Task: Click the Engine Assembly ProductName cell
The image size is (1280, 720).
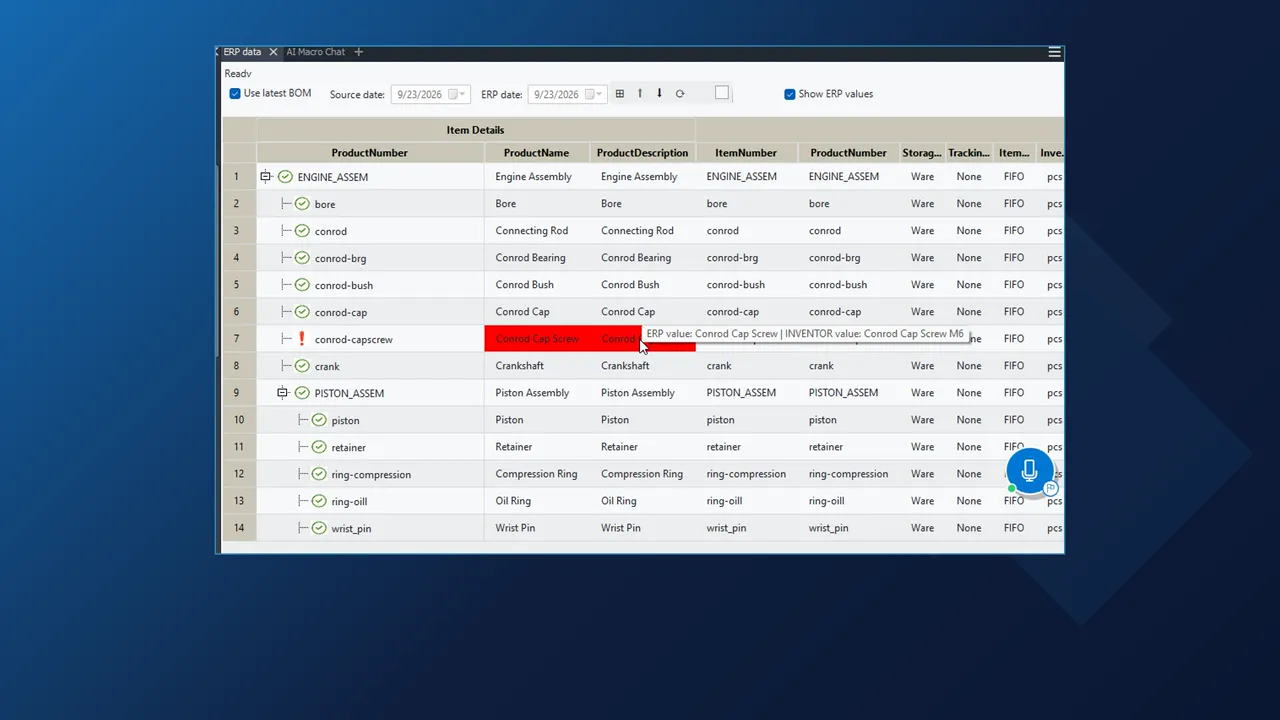Action: 537,177
